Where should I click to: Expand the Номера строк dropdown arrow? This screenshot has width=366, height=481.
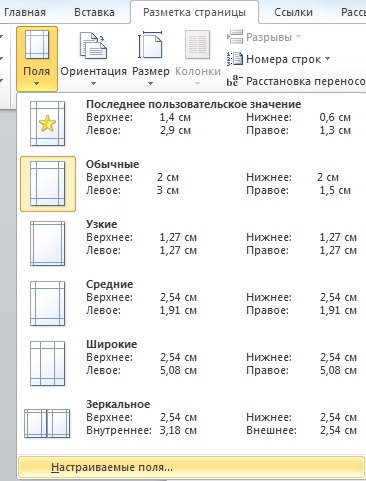pos(327,59)
